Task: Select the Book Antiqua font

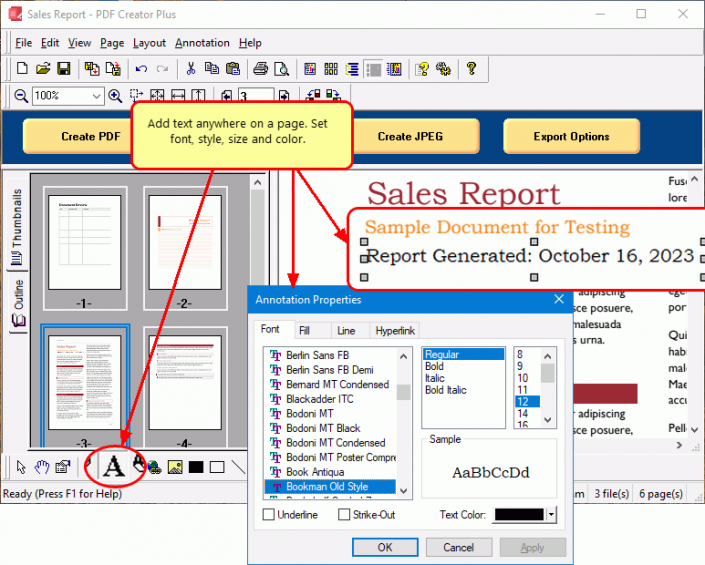Action: point(315,472)
